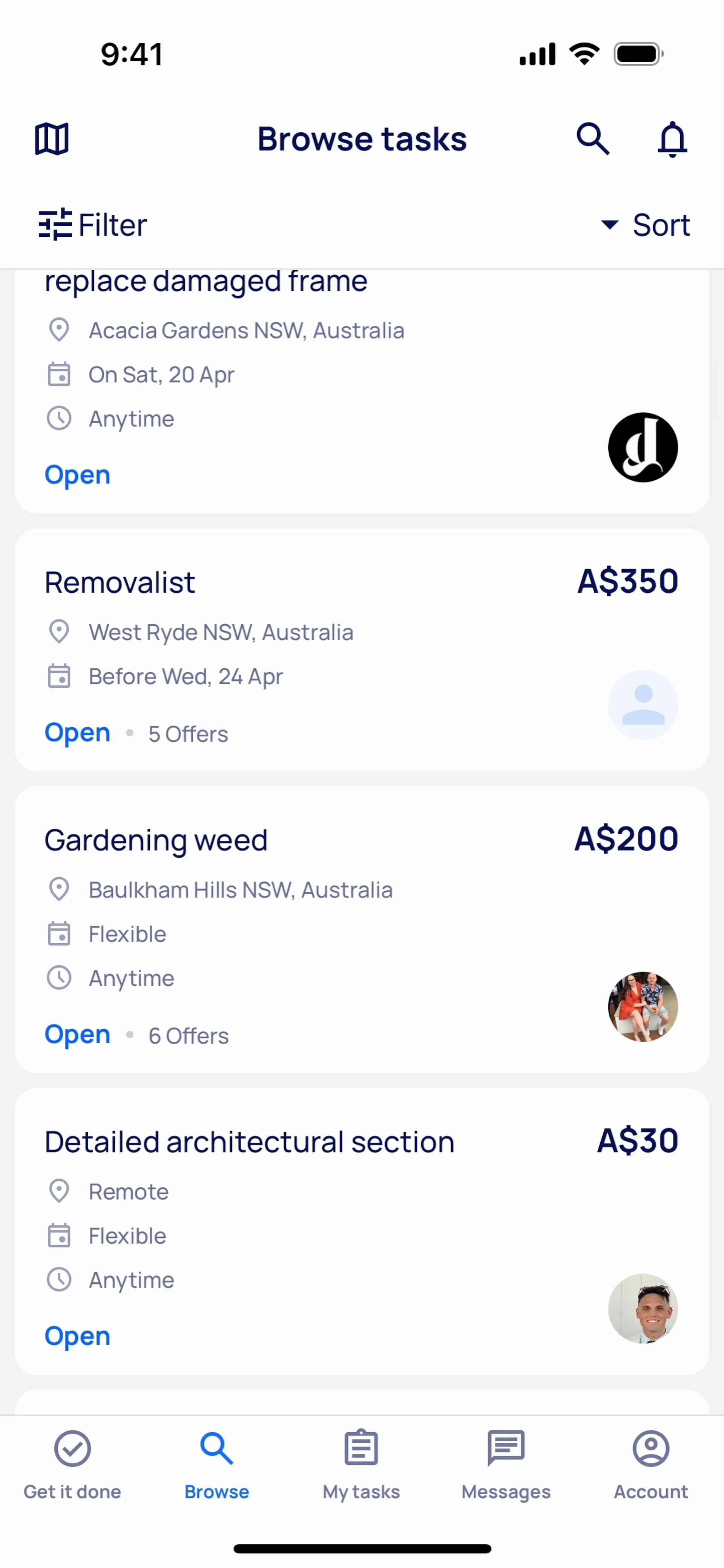This screenshot has width=724, height=1568.
Task: Tap the A$350 price on Removalist
Action: (x=628, y=581)
